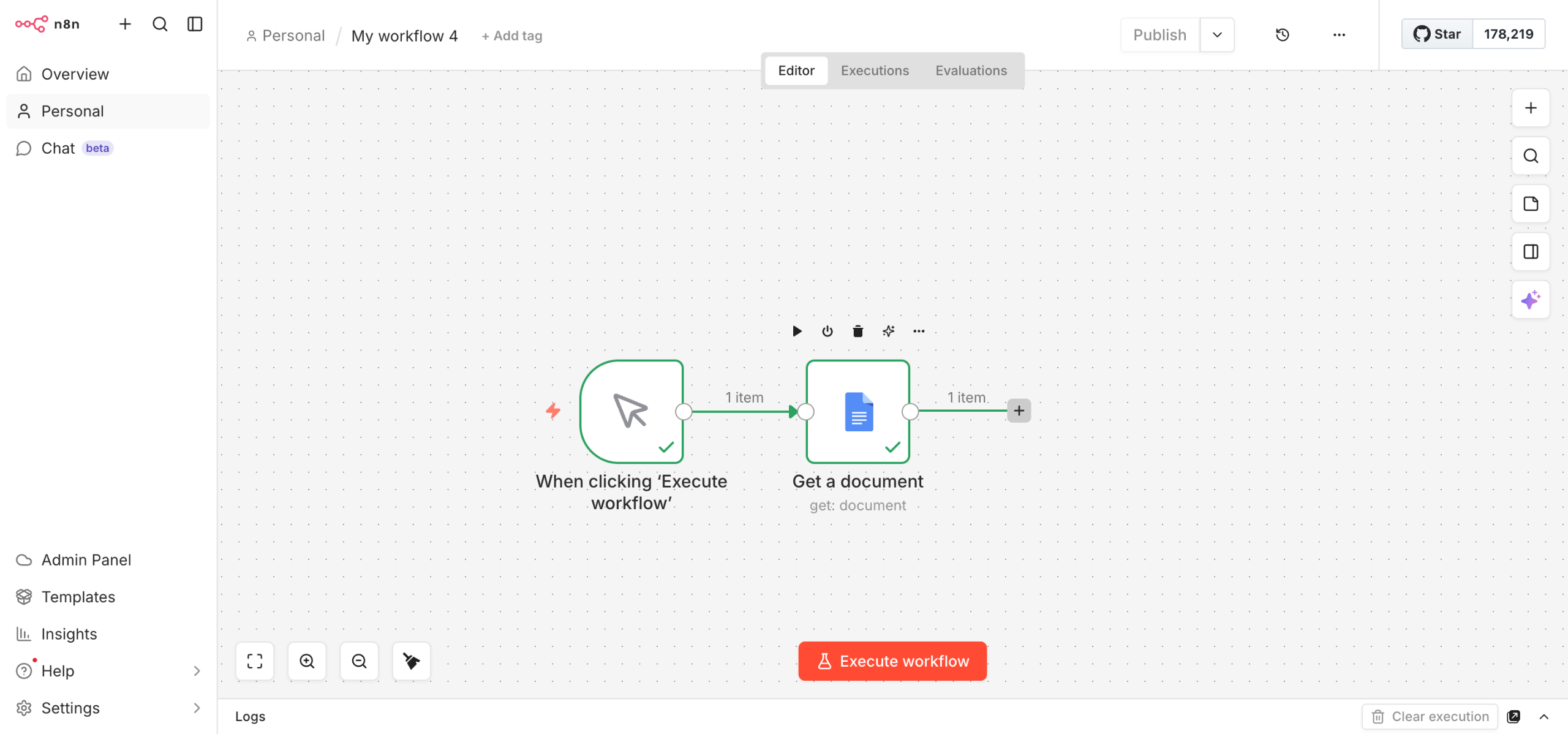Open workflow history clock icon
Viewport: 1568px width, 734px height.
tap(1282, 35)
